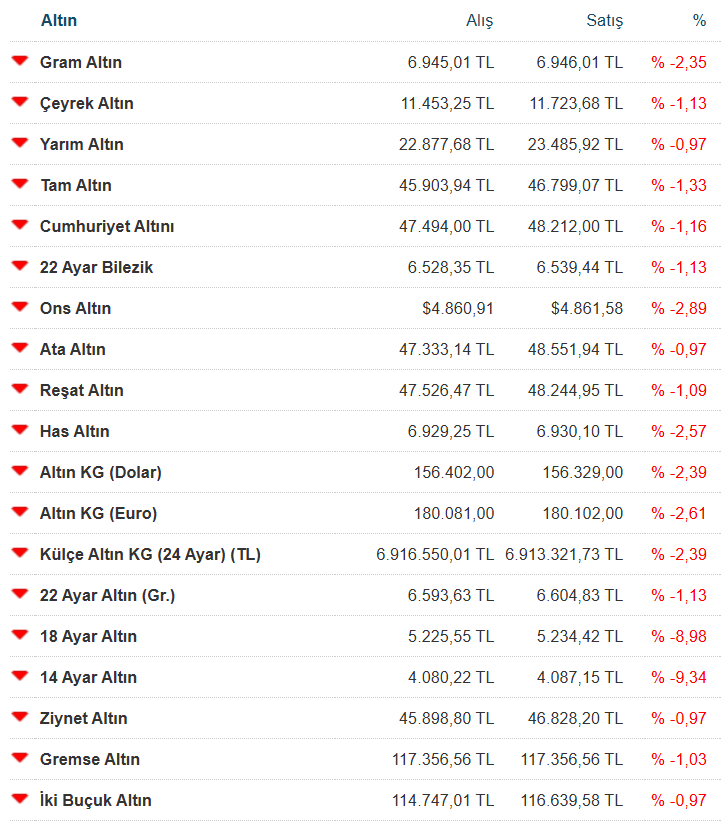Image resolution: width=721 pixels, height=821 pixels.
Task: Click the Alış column header
Action: pos(480,21)
